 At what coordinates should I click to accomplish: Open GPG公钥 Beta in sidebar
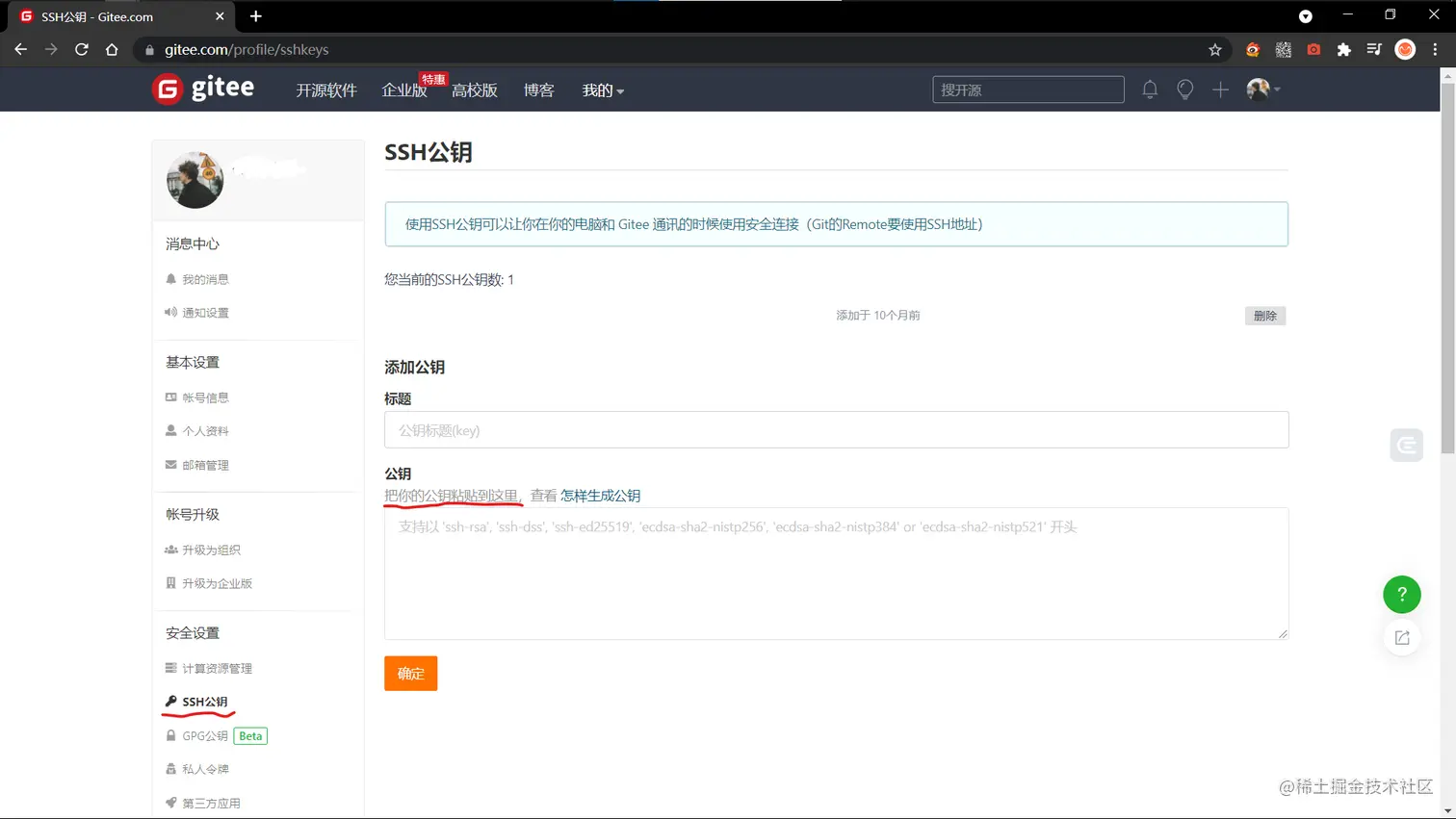pos(216,735)
